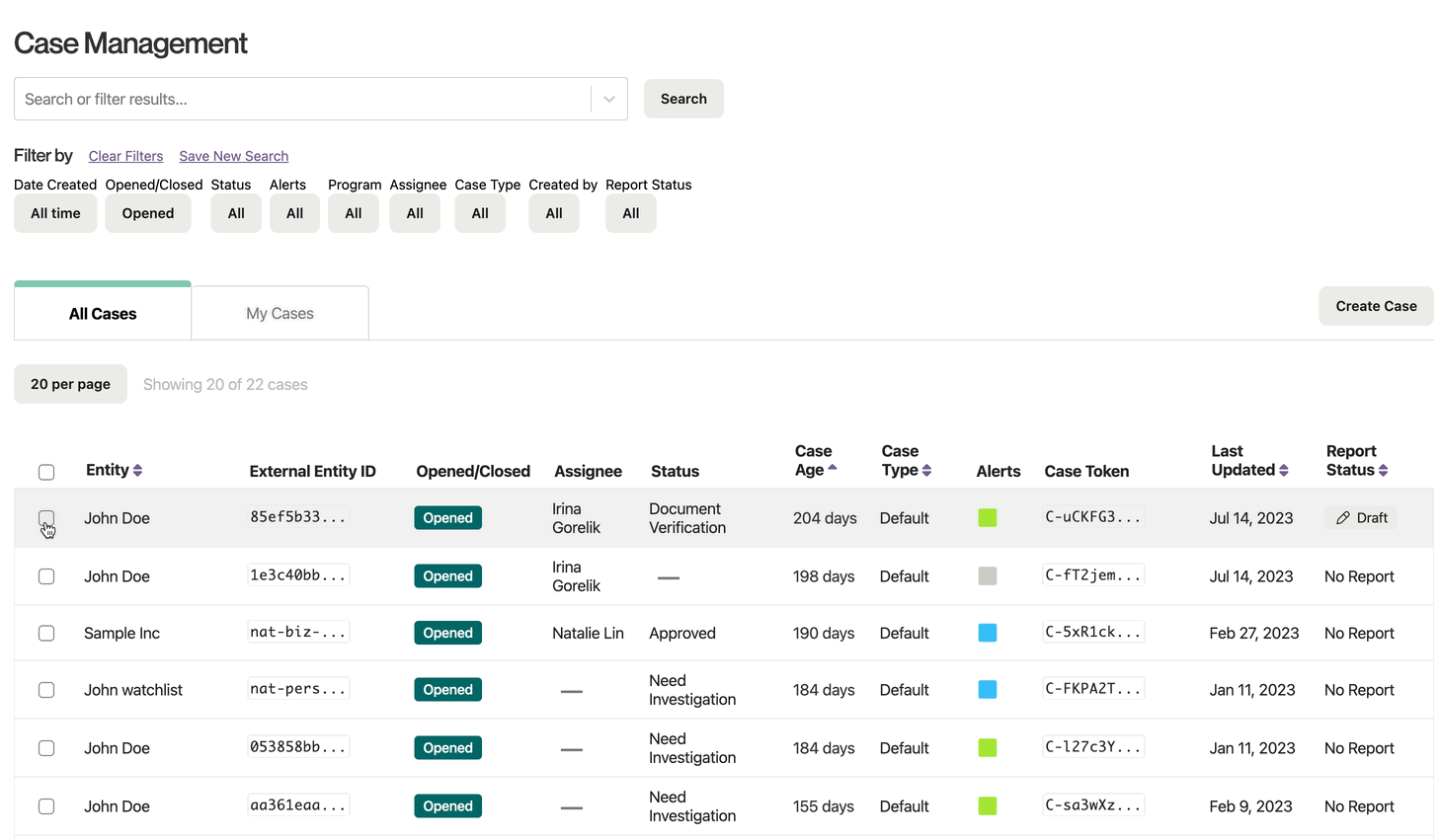Click external entity ID nat-pers...

[x=298, y=688]
